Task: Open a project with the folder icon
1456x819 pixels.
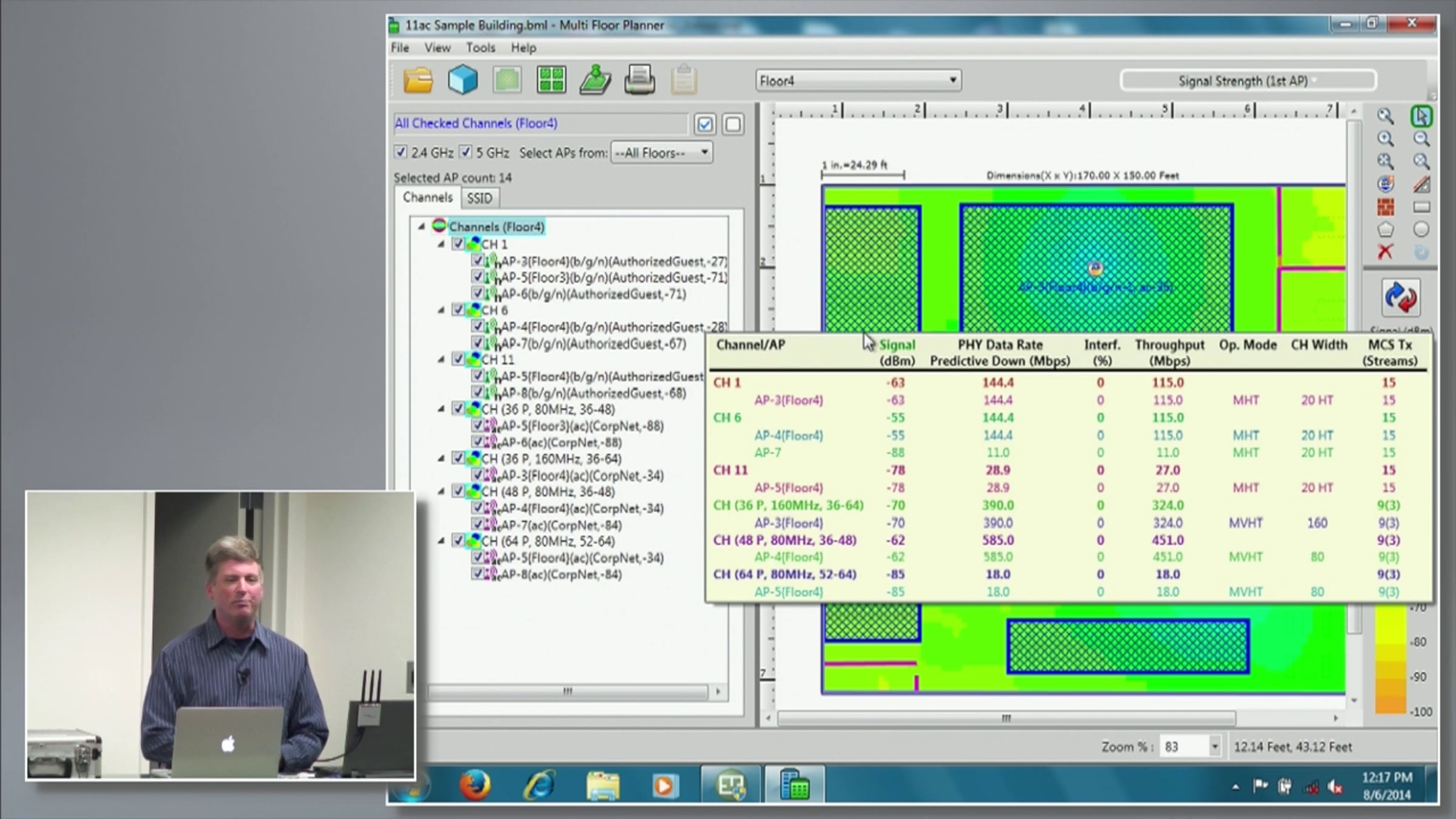Action: pyautogui.click(x=418, y=80)
